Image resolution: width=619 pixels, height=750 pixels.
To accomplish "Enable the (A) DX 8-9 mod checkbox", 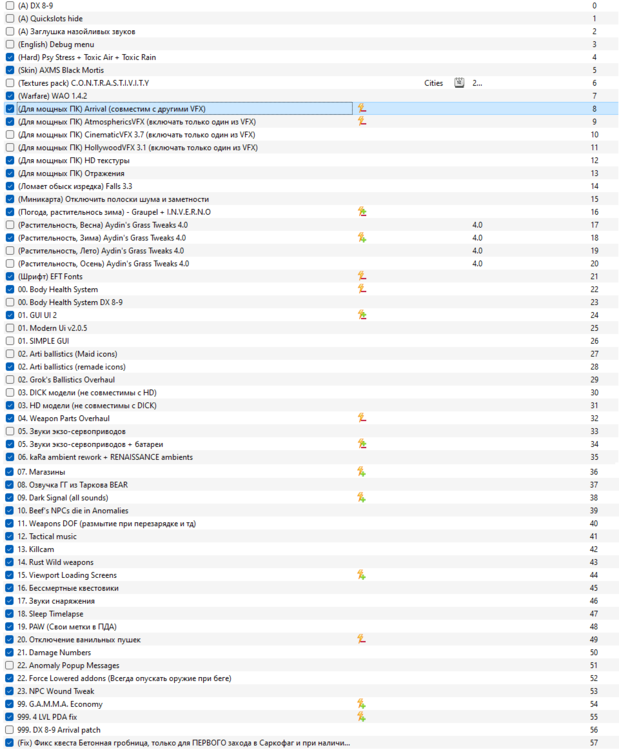I will click(x=10, y=6).
